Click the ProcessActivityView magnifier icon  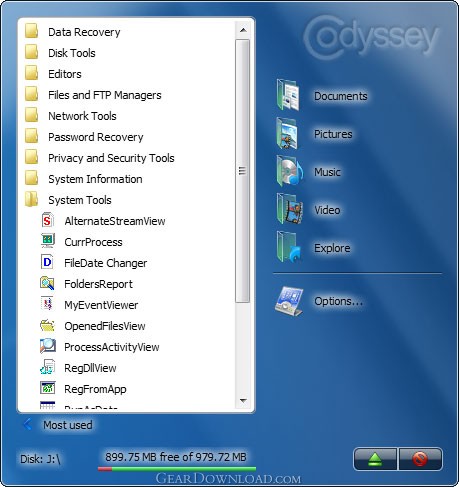pyautogui.click(x=47, y=346)
